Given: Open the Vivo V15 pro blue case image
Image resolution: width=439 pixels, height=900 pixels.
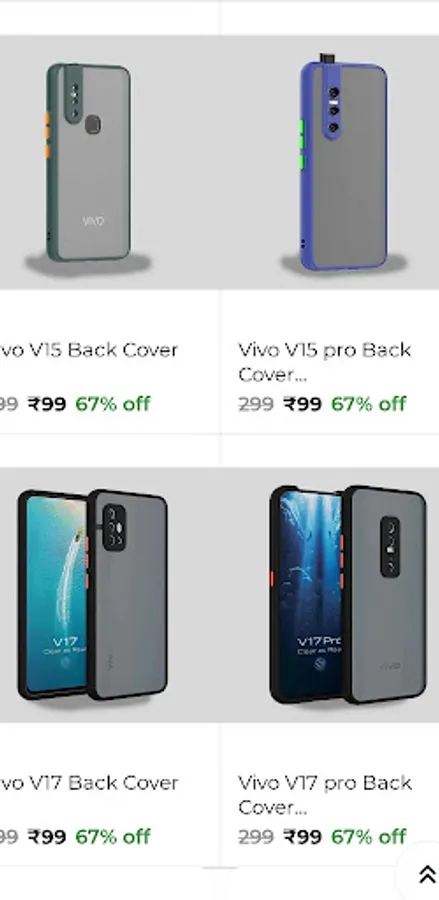Looking at the screenshot, I should tap(331, 162).
